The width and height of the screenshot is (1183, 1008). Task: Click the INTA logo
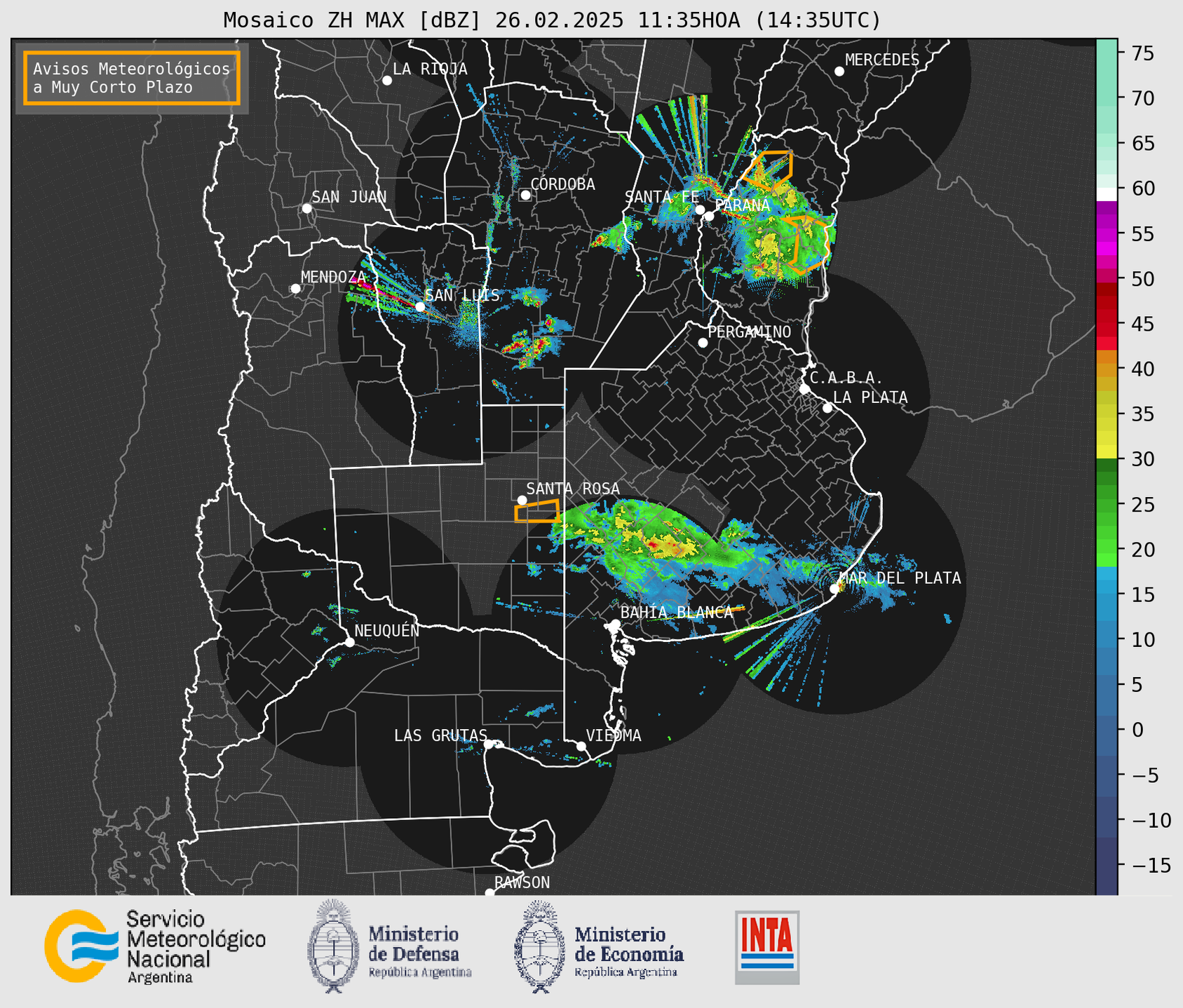[767, 947]
